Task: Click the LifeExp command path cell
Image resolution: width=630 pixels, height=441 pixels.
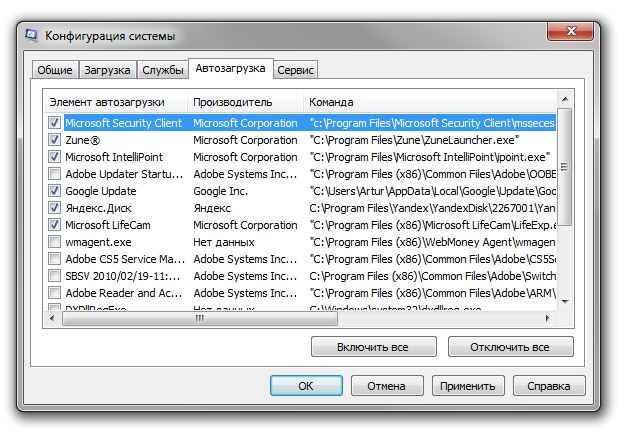Action: tap(433, 225)
